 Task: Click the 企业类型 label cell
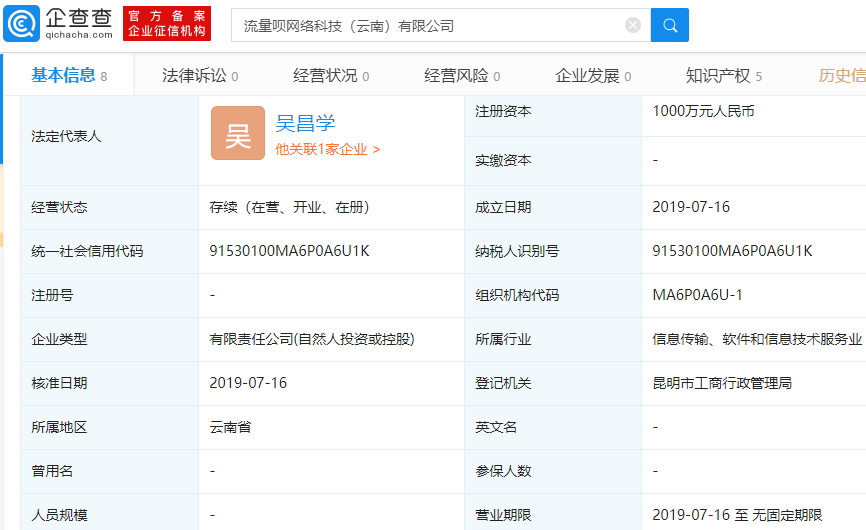point(110,340)
